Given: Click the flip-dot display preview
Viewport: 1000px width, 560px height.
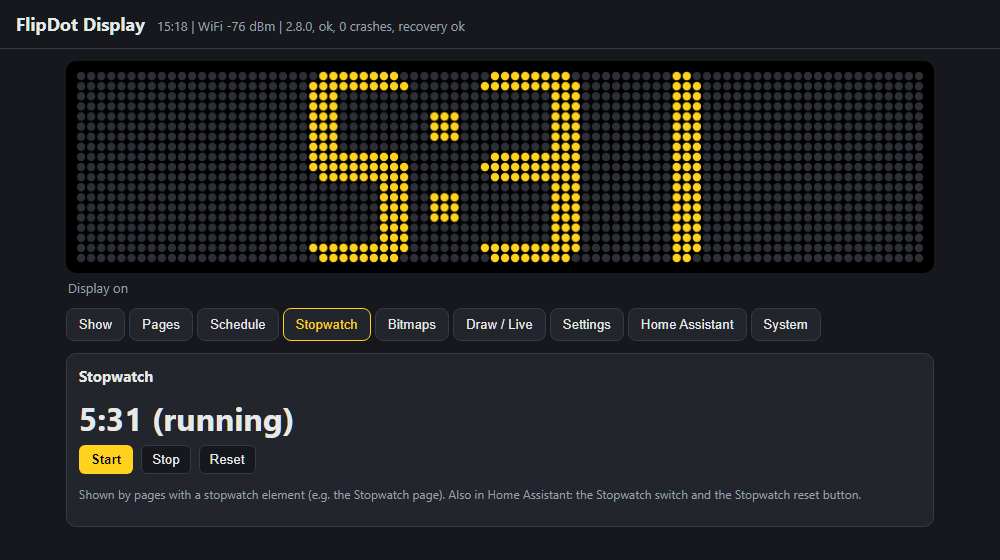Looking at the screenshot, I should 500,167.
